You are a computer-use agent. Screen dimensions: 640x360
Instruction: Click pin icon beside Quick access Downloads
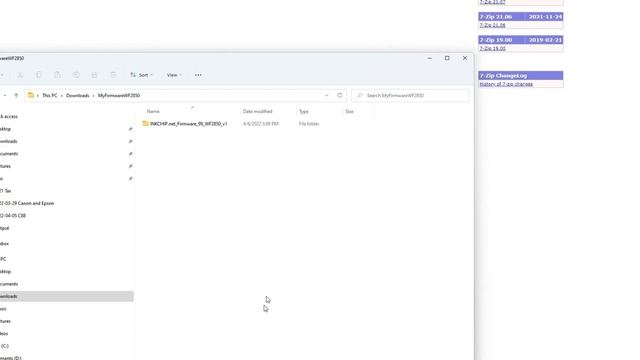(x=131, y=141)
